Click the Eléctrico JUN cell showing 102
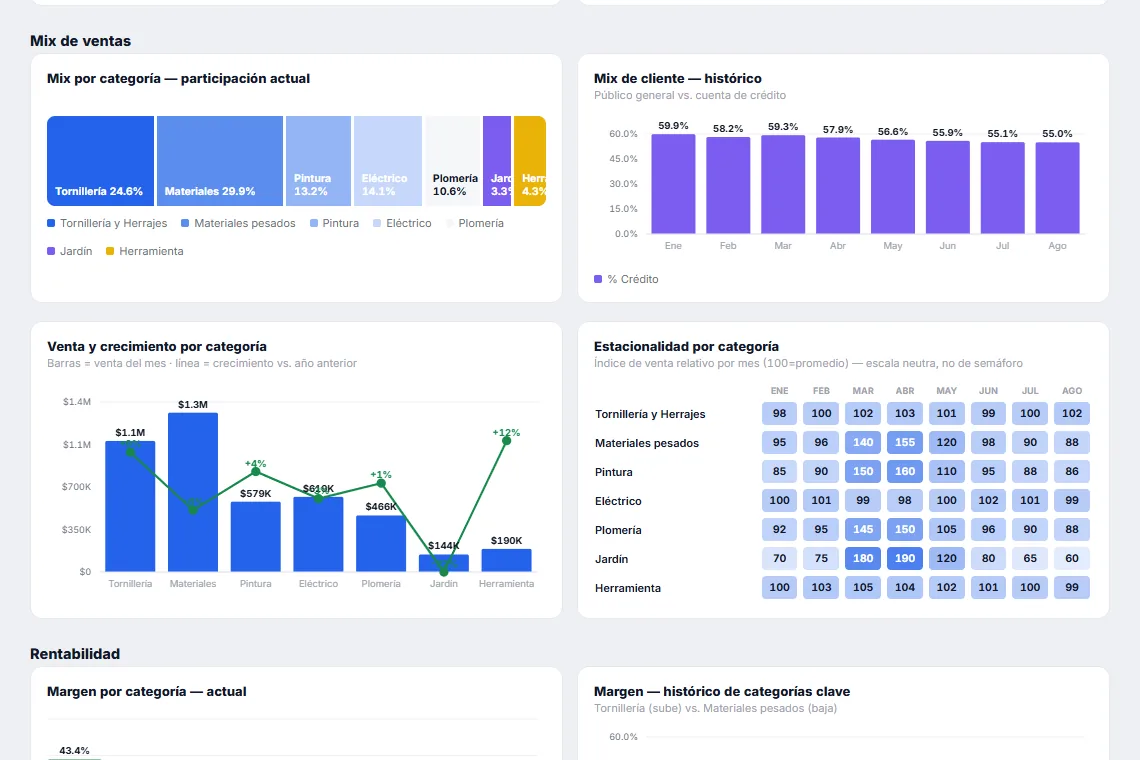 click(988, 500)
